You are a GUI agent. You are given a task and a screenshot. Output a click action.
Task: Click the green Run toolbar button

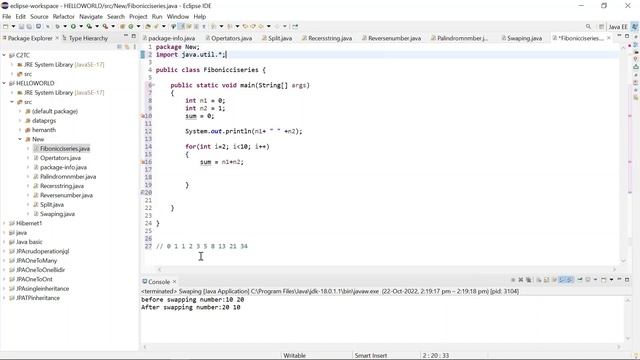[x=73, y=26]
